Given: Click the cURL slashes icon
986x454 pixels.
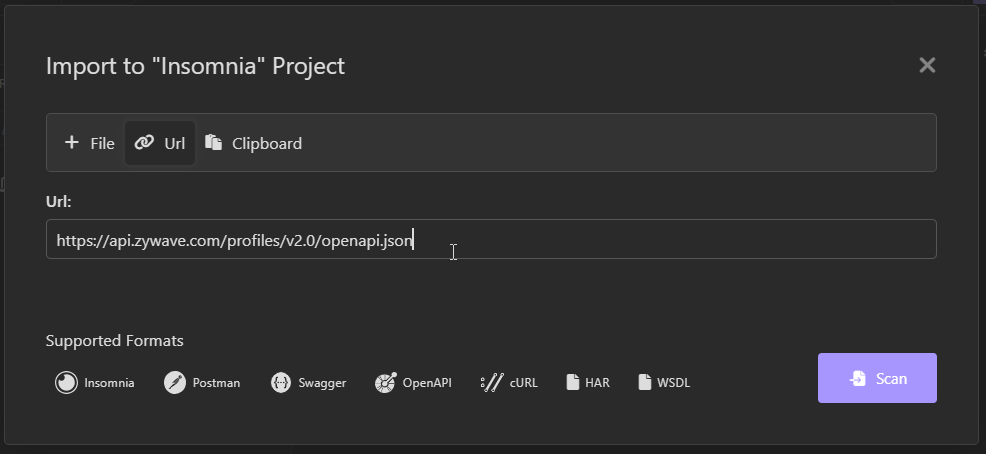Looking at the screenshot, I should tap(492, 382).
